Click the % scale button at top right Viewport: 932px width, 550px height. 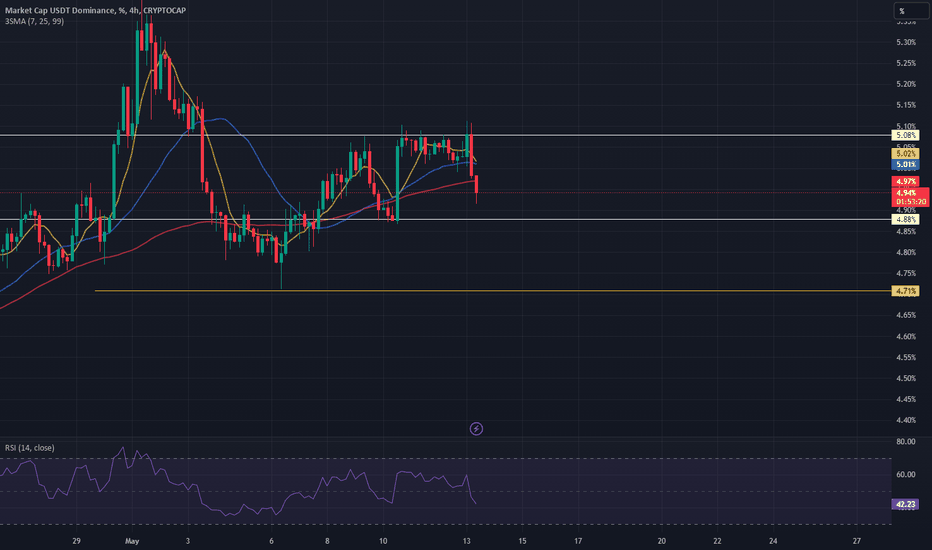(x=911, y=11)
